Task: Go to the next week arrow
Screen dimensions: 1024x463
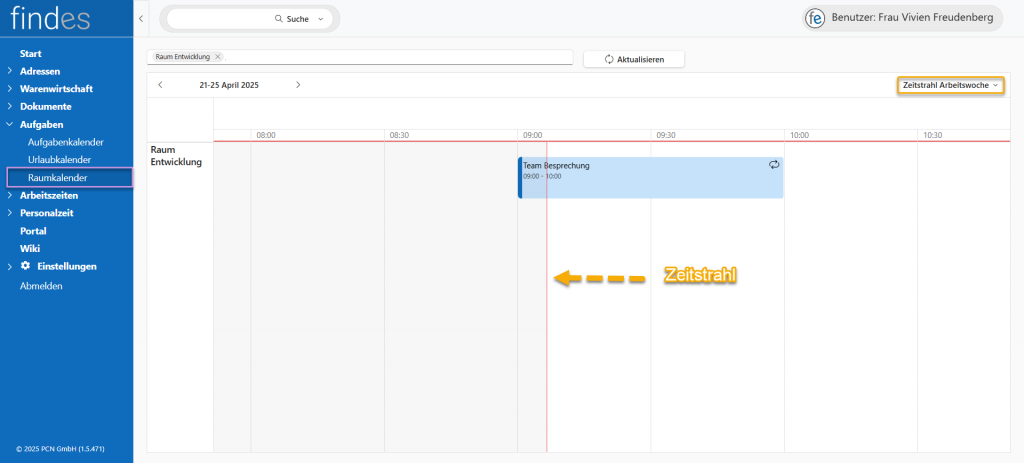Action: tap(298, 85)
